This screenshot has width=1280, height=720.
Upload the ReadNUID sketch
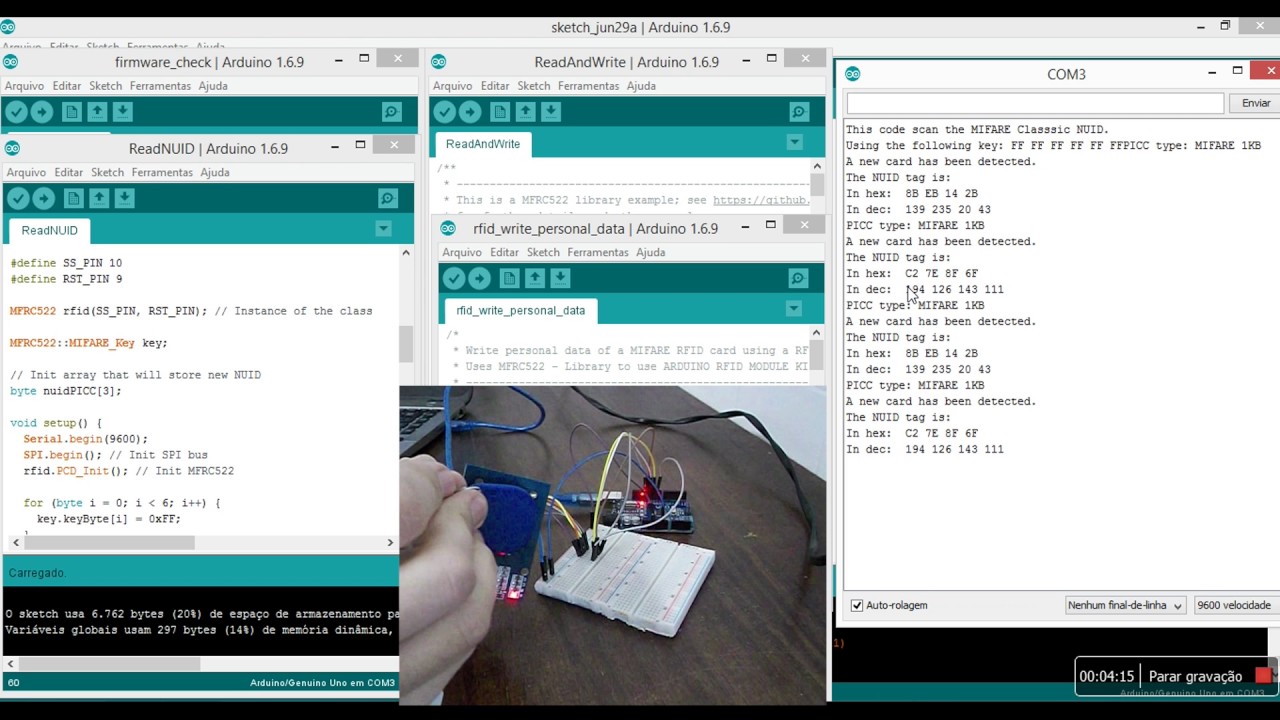point(43,198)
